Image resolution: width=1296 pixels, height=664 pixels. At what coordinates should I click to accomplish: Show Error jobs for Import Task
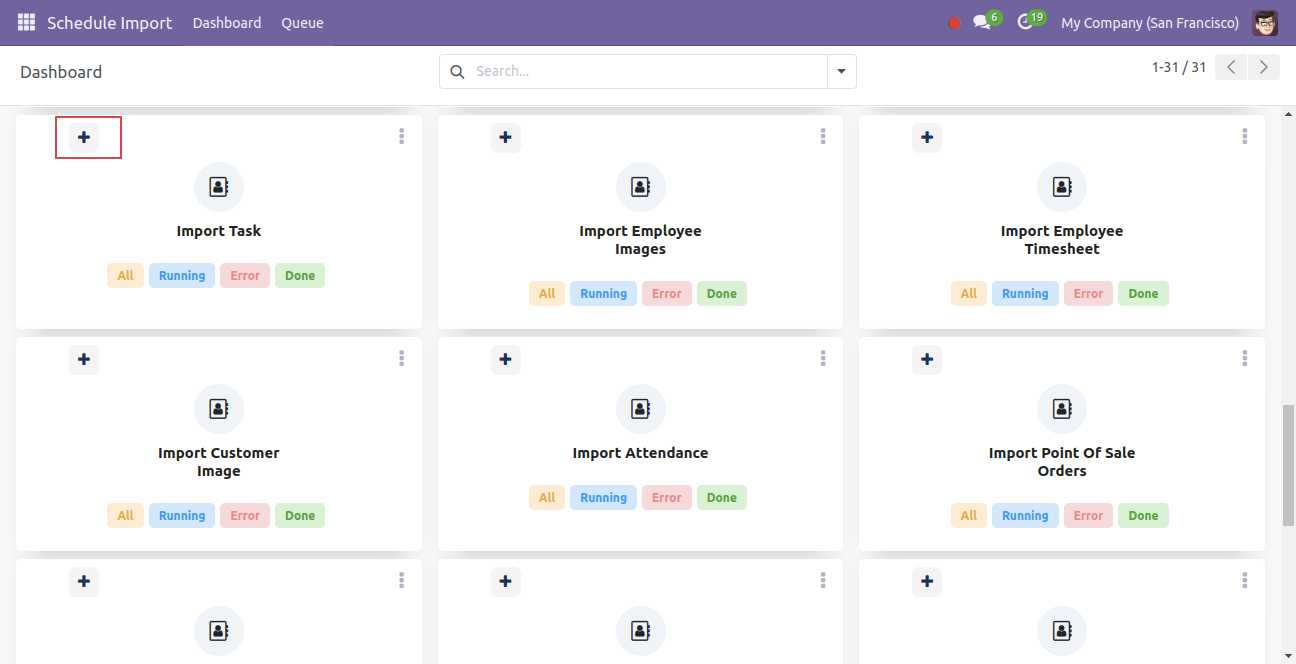pos(245,276)
